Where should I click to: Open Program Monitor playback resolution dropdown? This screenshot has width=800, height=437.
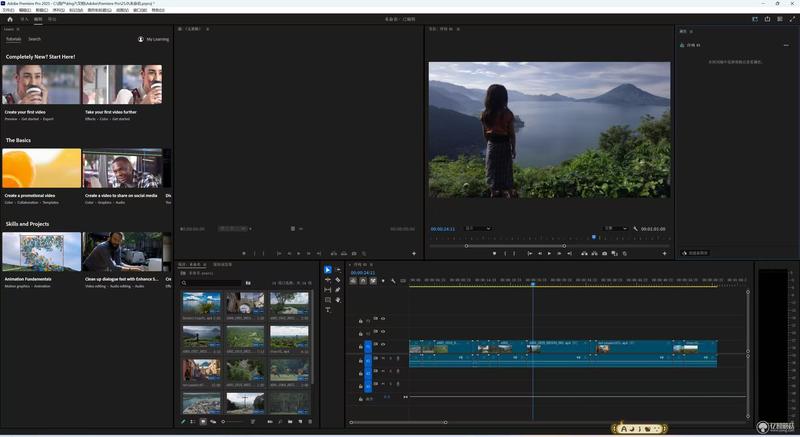click(615, 228)
